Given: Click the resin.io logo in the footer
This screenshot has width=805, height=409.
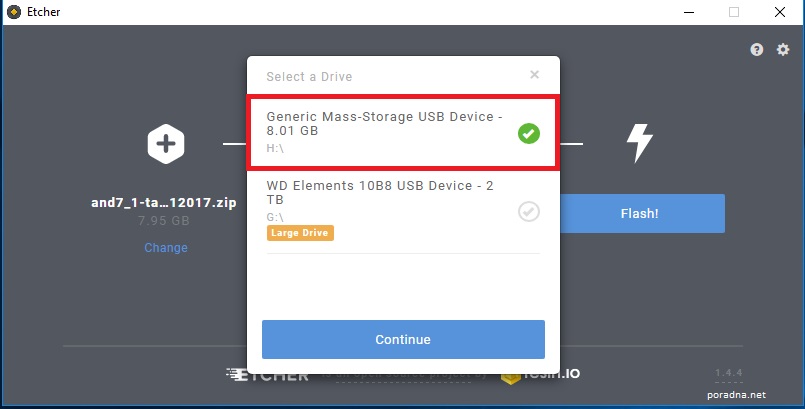Looking at the screenshot, I should tap(552, 374).
